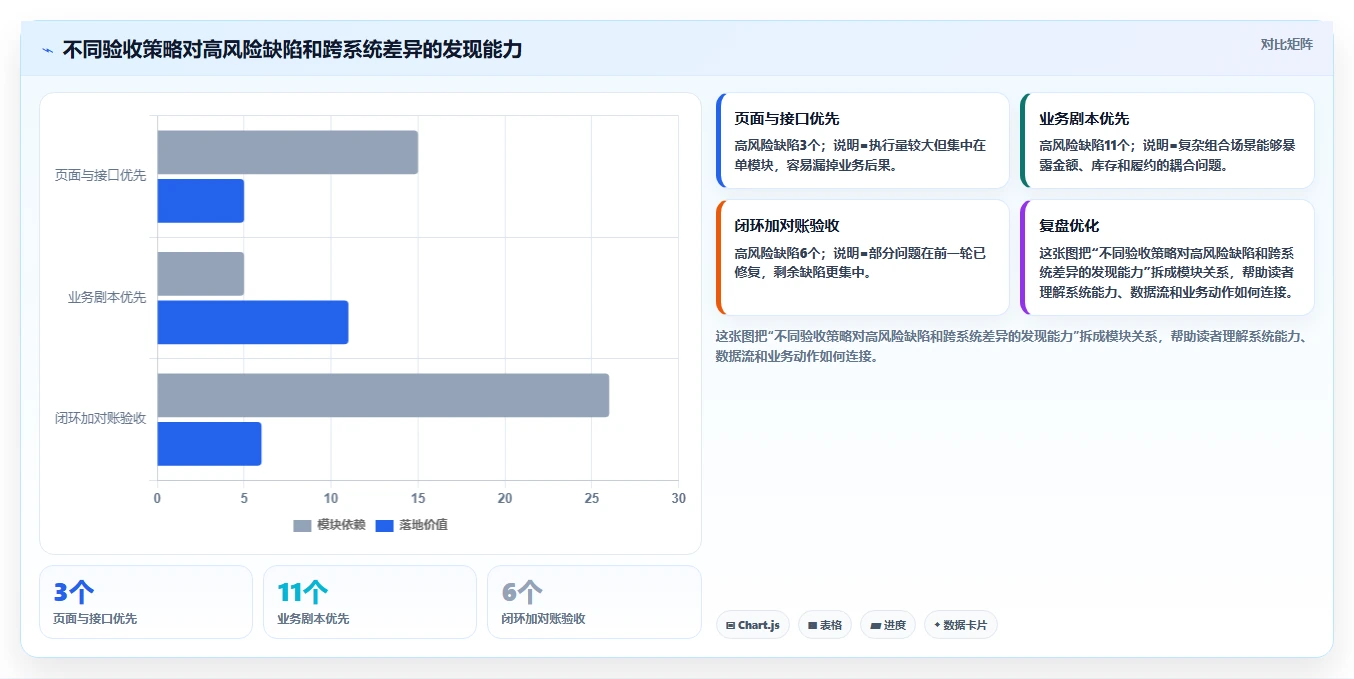Click blue 落地价值 bar for 业务剧本优先

point(252,322)
